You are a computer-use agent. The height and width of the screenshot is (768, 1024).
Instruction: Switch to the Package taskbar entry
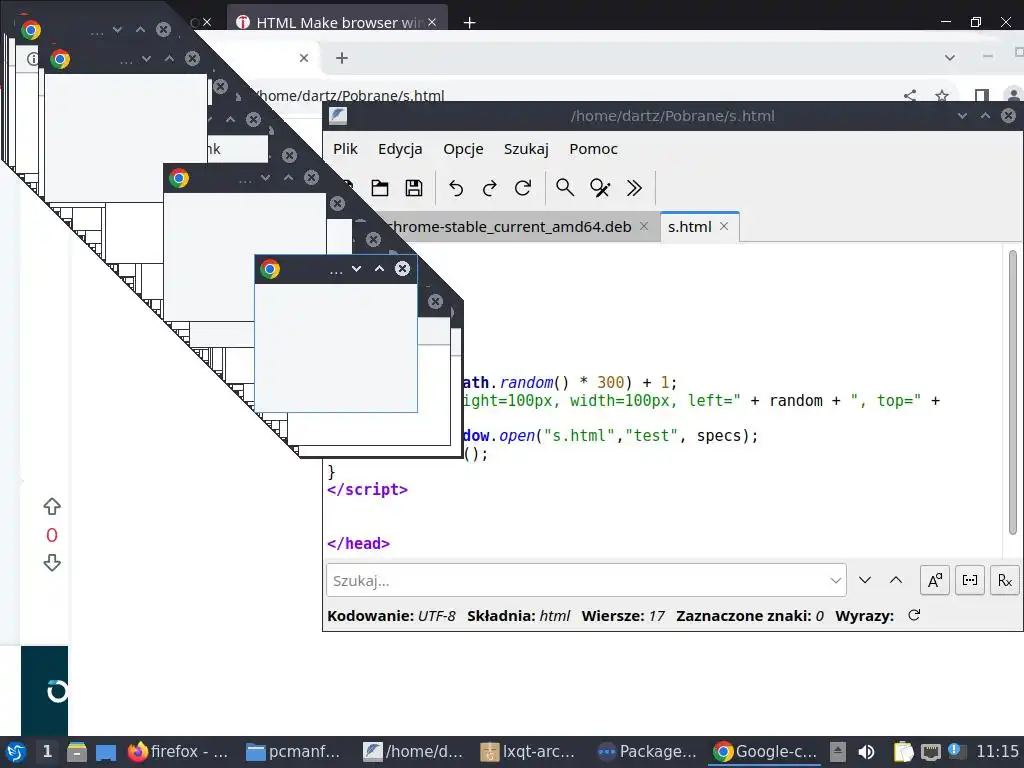647,752
